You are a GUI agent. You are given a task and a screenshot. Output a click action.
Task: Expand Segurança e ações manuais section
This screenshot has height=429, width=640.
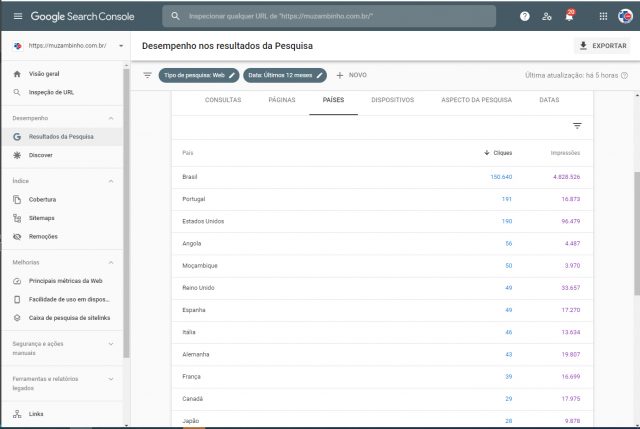[x=111, y=343]
